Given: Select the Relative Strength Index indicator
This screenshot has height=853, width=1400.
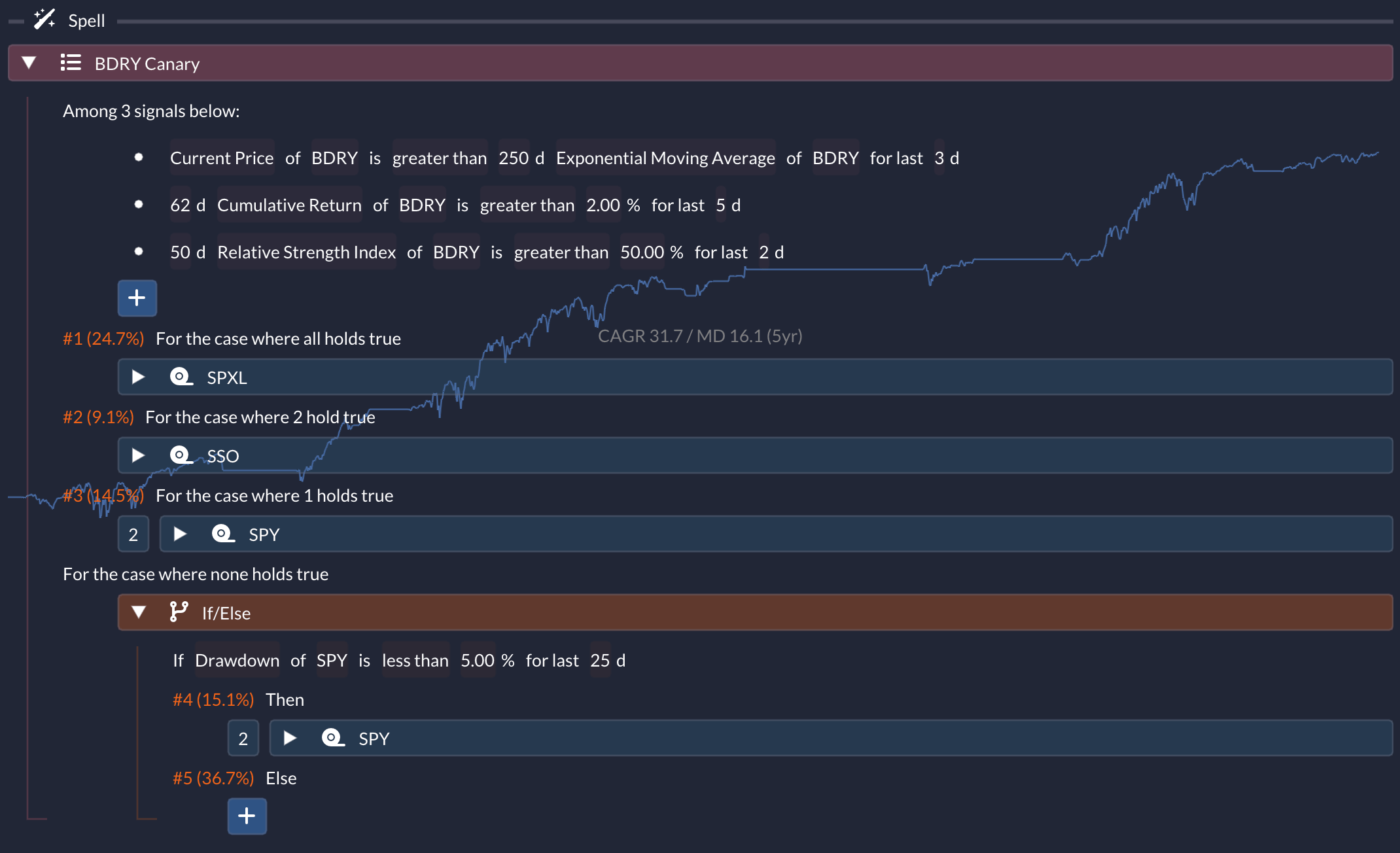Looking at the screenshot, I should click(306, 252).
